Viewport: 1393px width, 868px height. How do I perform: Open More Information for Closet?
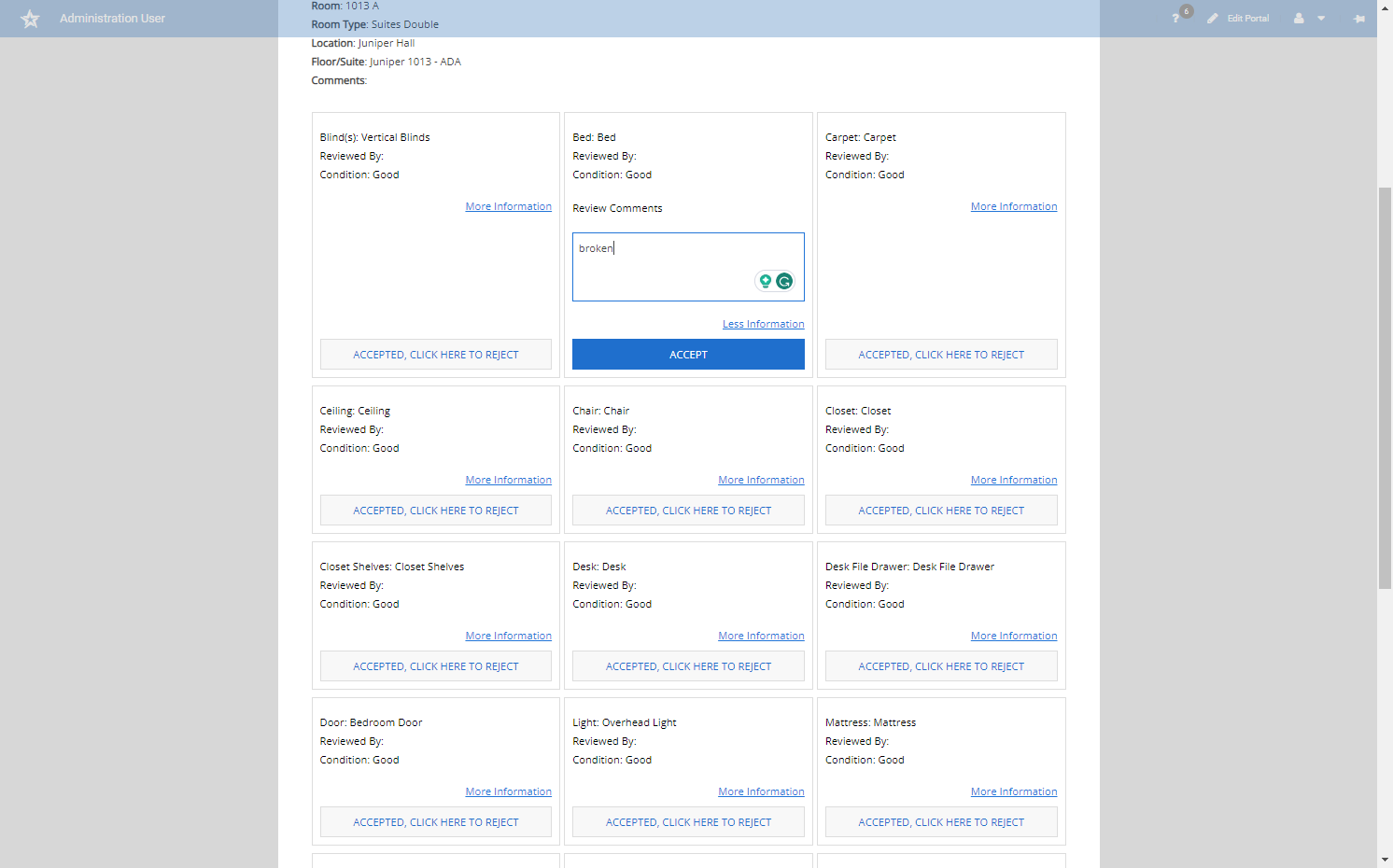pos(1014,480)
